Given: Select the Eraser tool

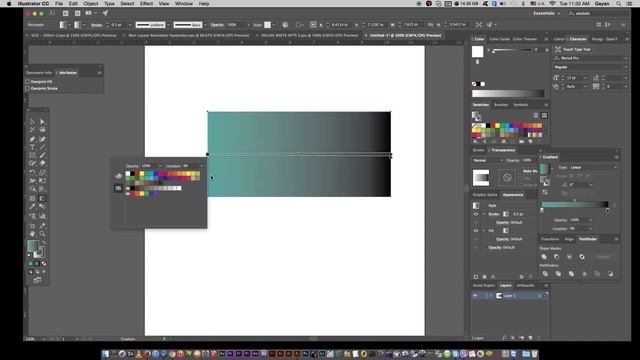Looking at the screenshot, I should pos(42,163).
